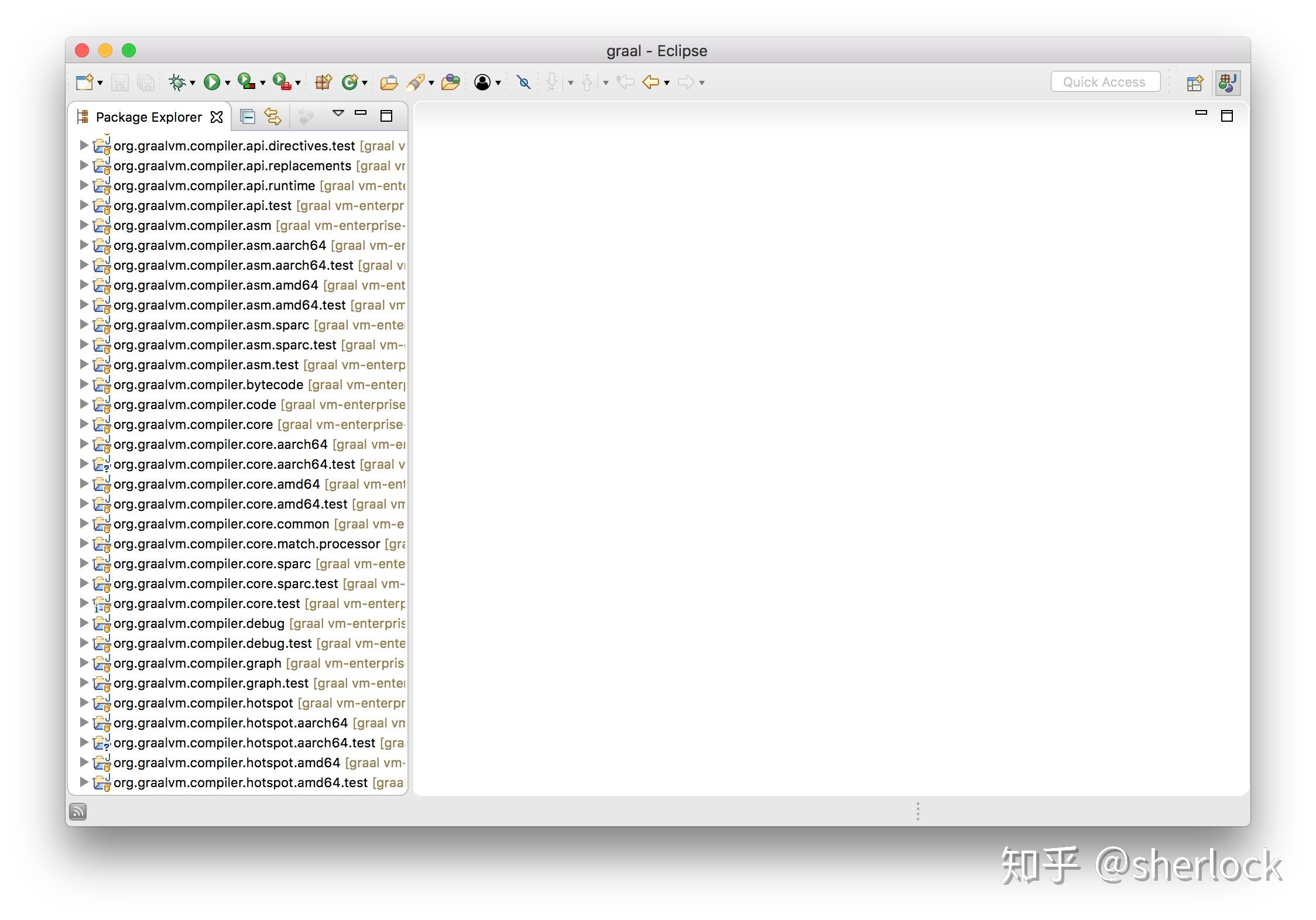This screenshot has width=1316, height=920.
Task: Click the Run with Coverage icon
Action: (x=246, y=82)
